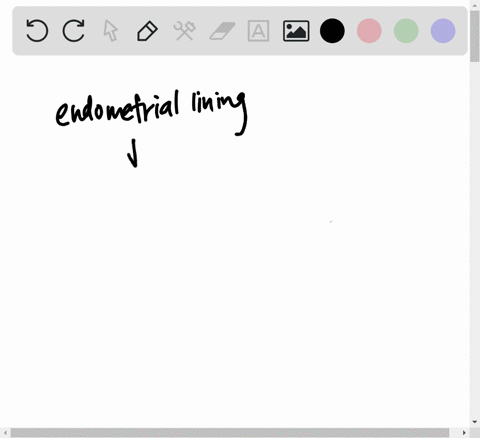480x438 pixels.
Task: Choose the black color swatch
Action: (332, 31)
